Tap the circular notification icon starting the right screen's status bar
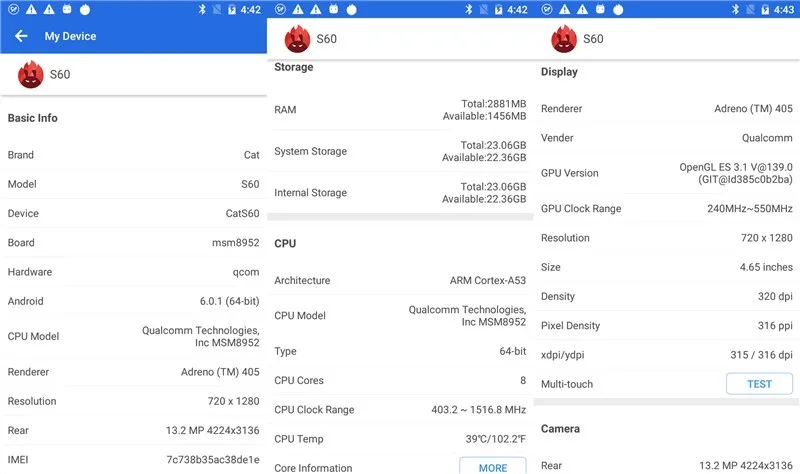800x474 pixels. pyautogui.click(x=547, y=9)
